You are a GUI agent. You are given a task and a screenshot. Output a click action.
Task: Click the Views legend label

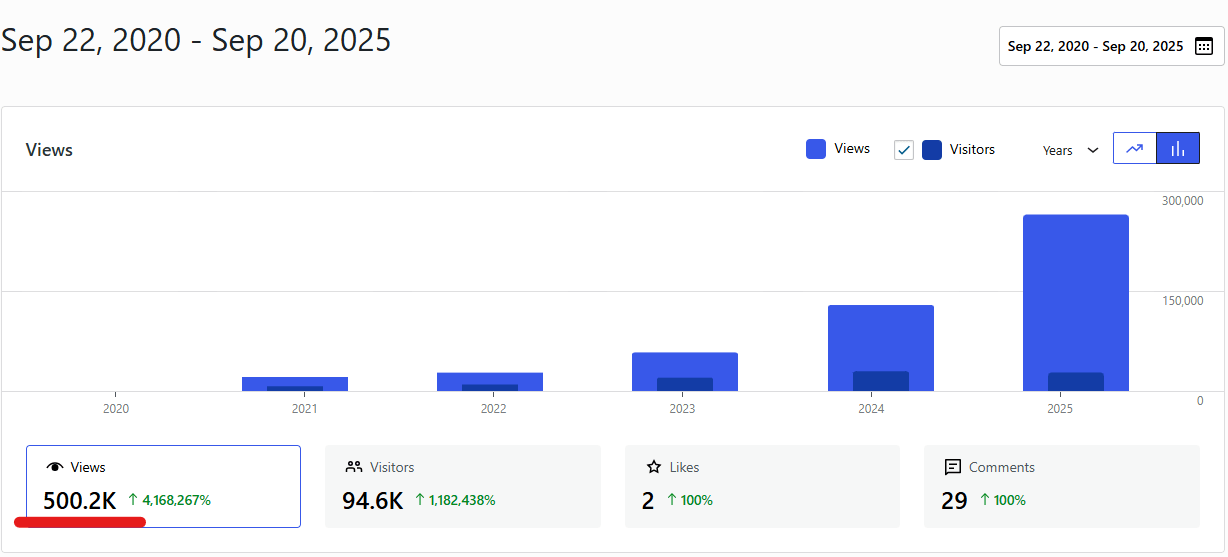point(852,149)
